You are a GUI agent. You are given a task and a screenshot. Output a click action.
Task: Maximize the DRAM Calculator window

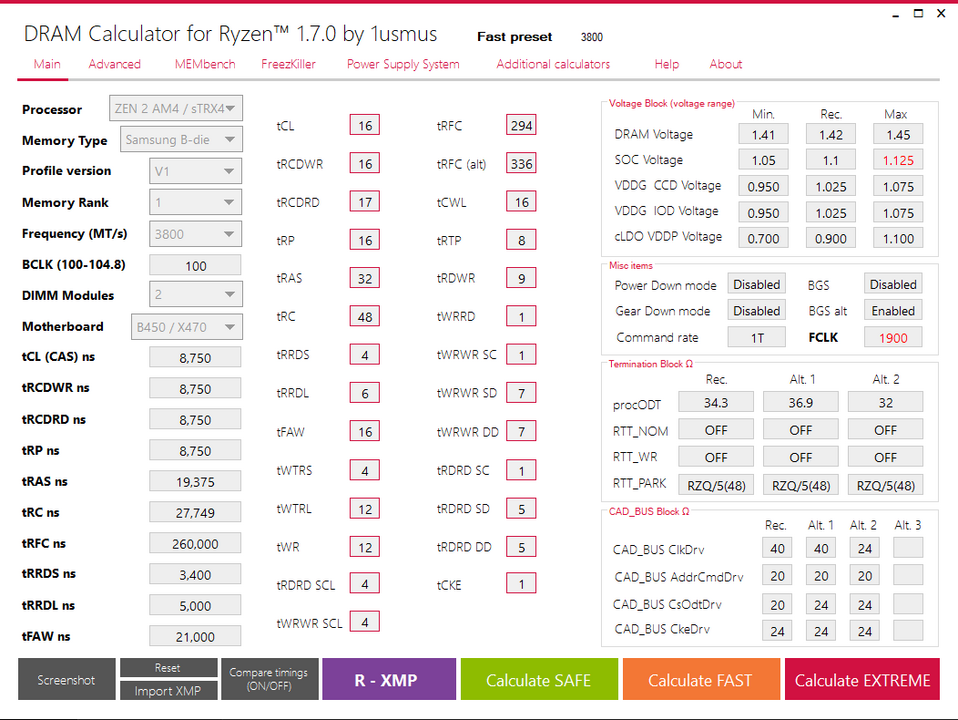coord(918,13)
